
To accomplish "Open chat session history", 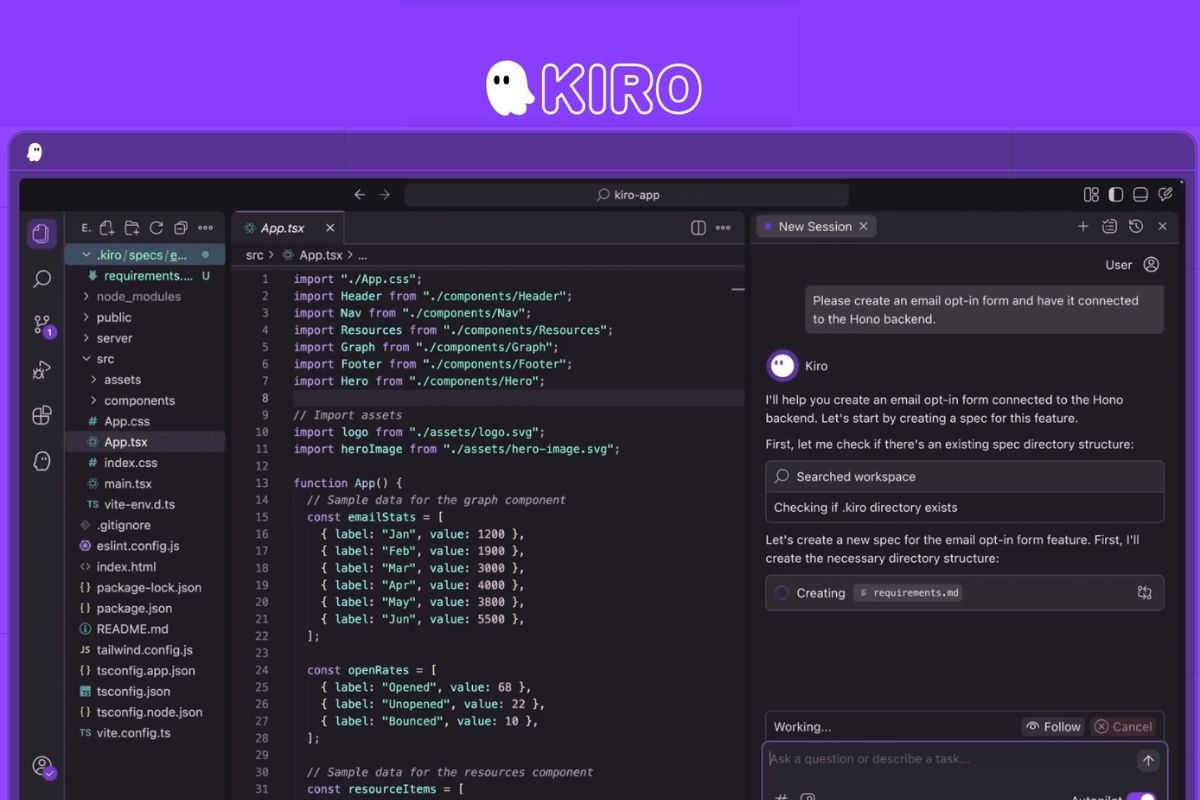I will tap(1136, 227).
